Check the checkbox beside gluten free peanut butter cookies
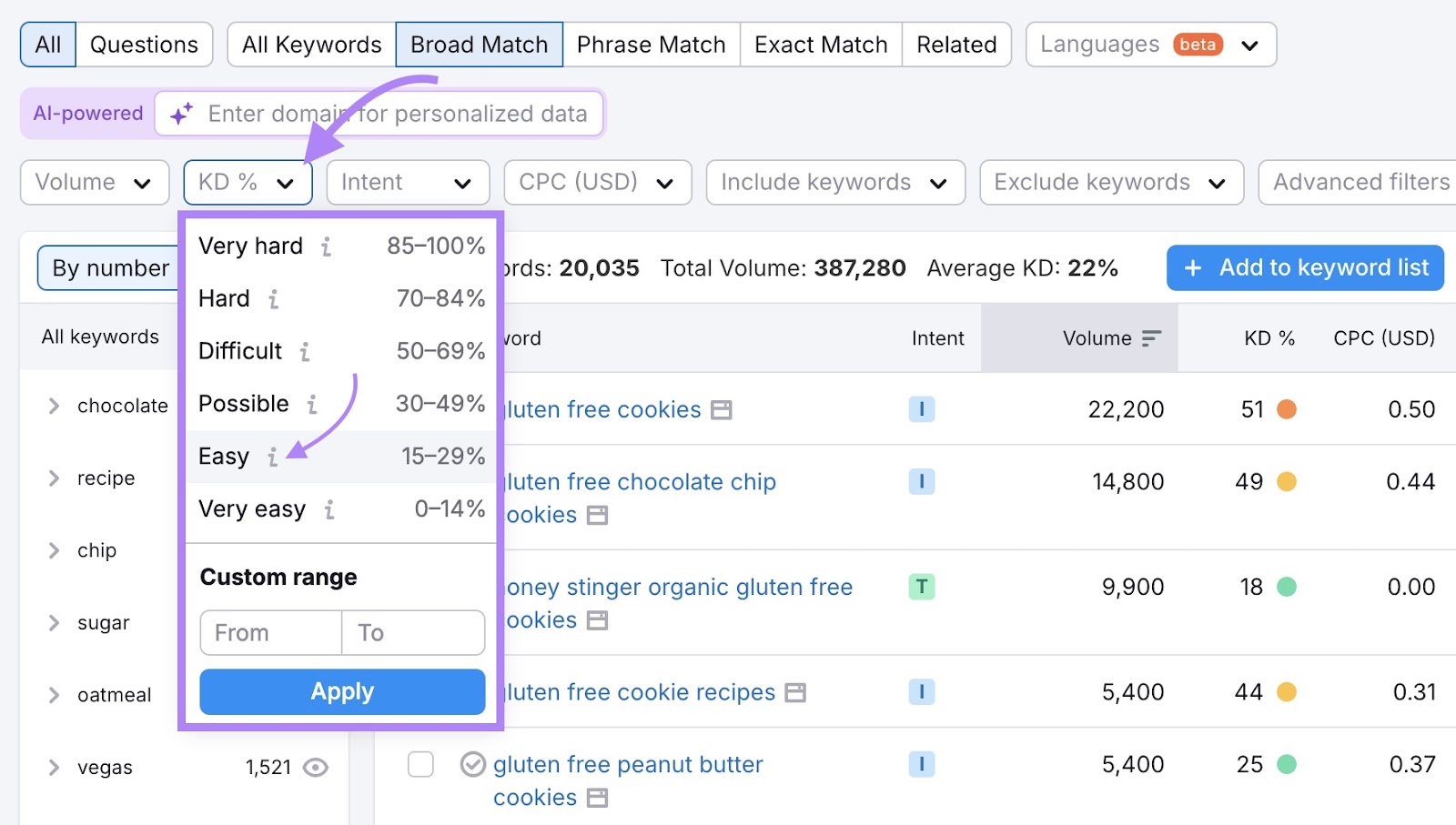Image resolution: width=1456 pixels, height=825 pixels. tap(420, 764)
